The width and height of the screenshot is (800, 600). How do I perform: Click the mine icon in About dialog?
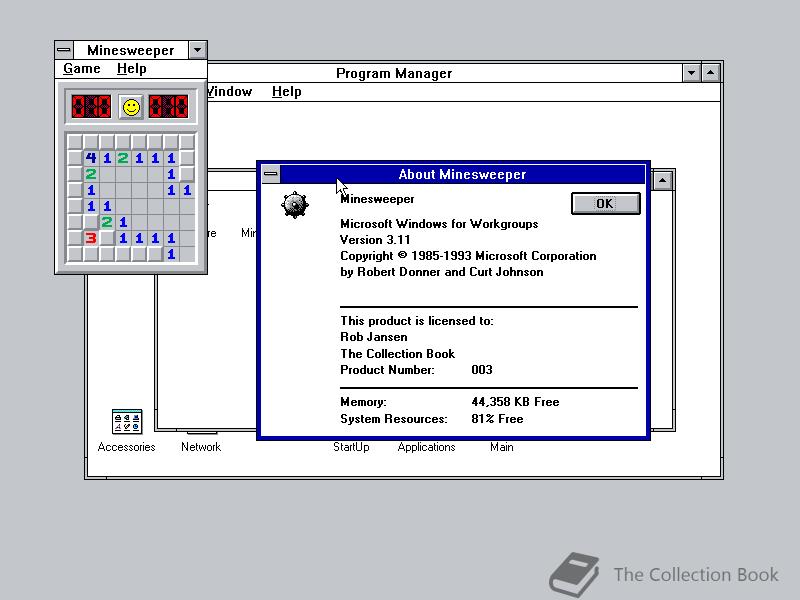pyautogui.click(x=294, y=205)
